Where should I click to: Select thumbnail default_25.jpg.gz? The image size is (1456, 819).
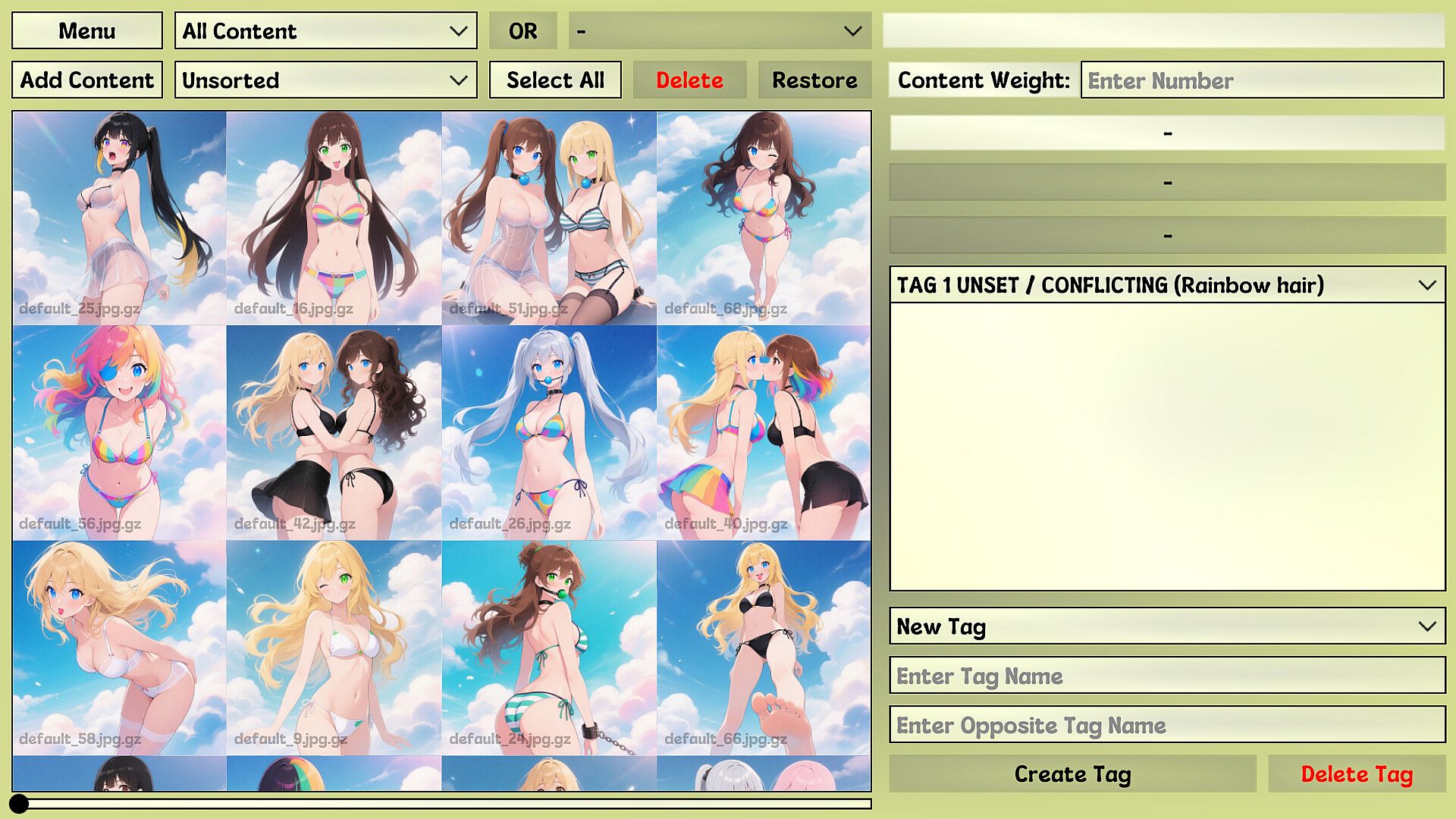119,218
